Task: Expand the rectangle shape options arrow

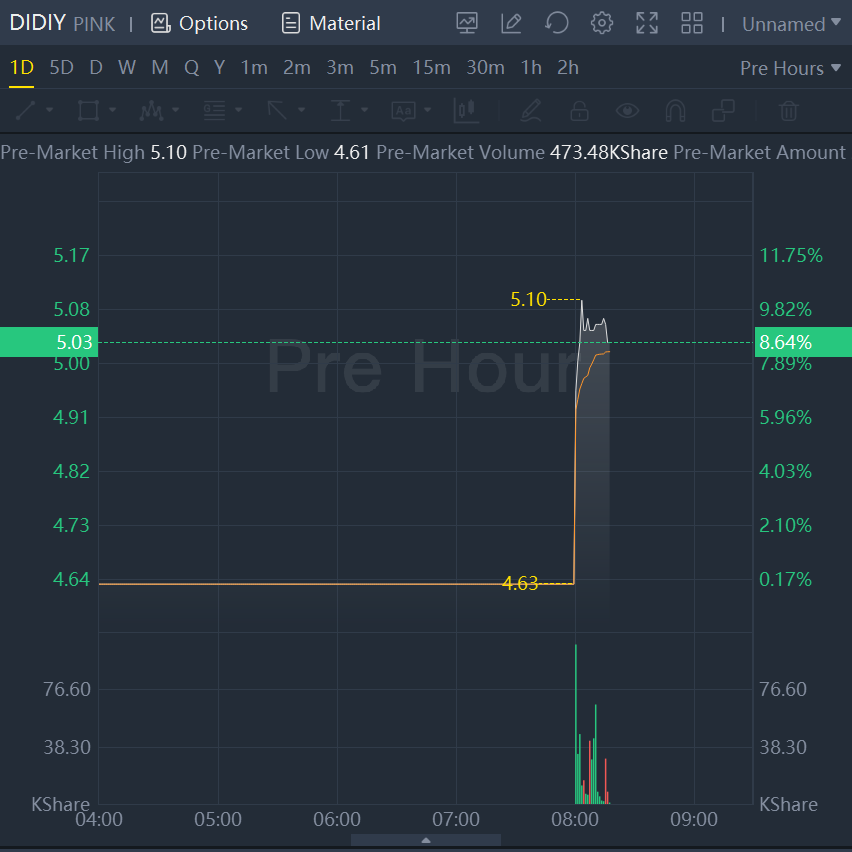Action: coord(112,110)
